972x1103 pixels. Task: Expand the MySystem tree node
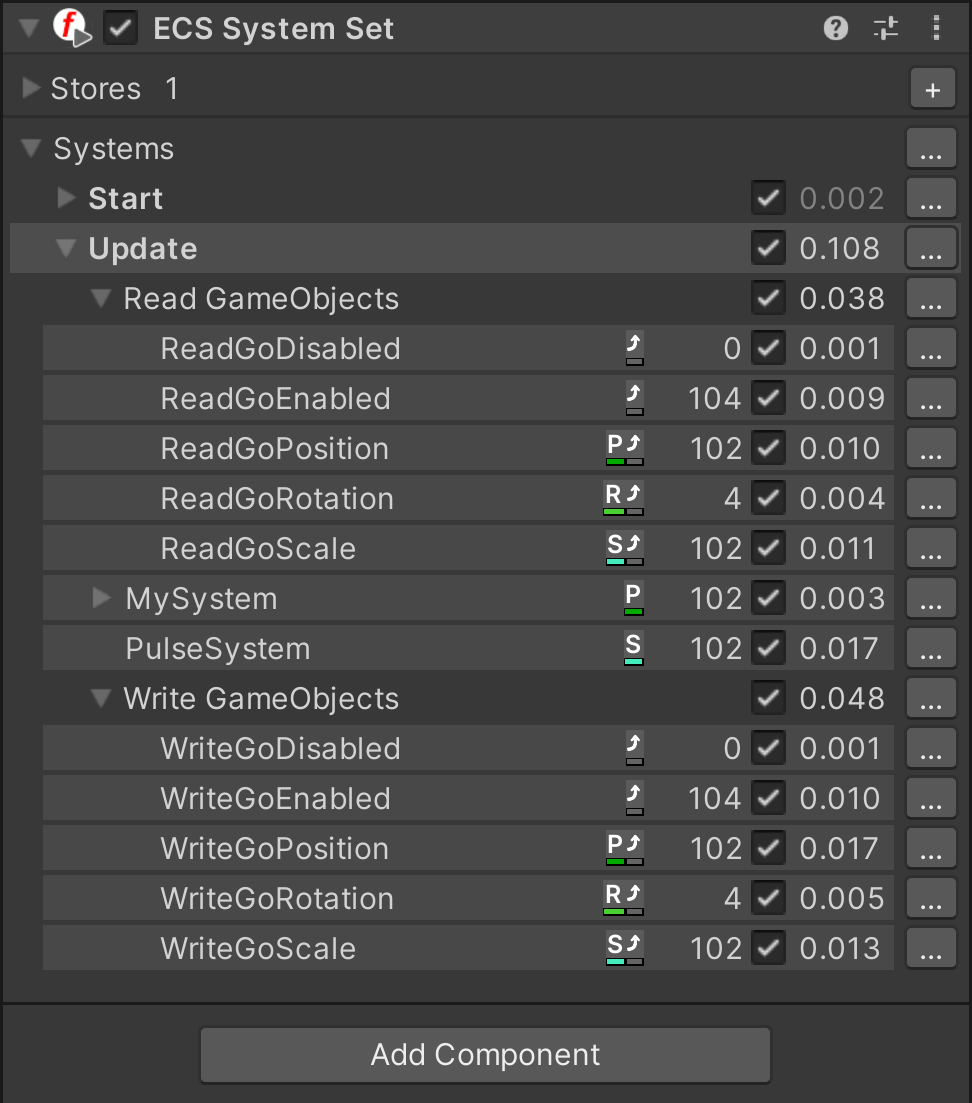coord(101,599)
